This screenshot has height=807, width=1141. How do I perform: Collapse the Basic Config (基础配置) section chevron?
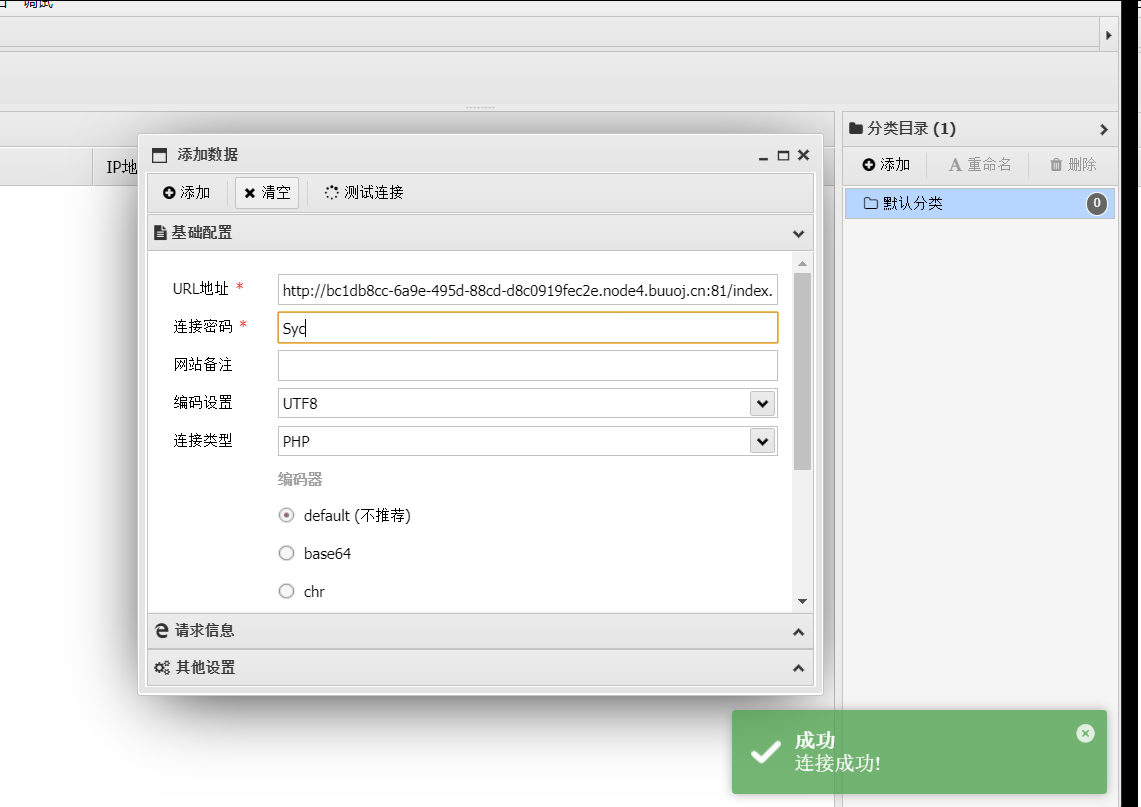[798, 234]
